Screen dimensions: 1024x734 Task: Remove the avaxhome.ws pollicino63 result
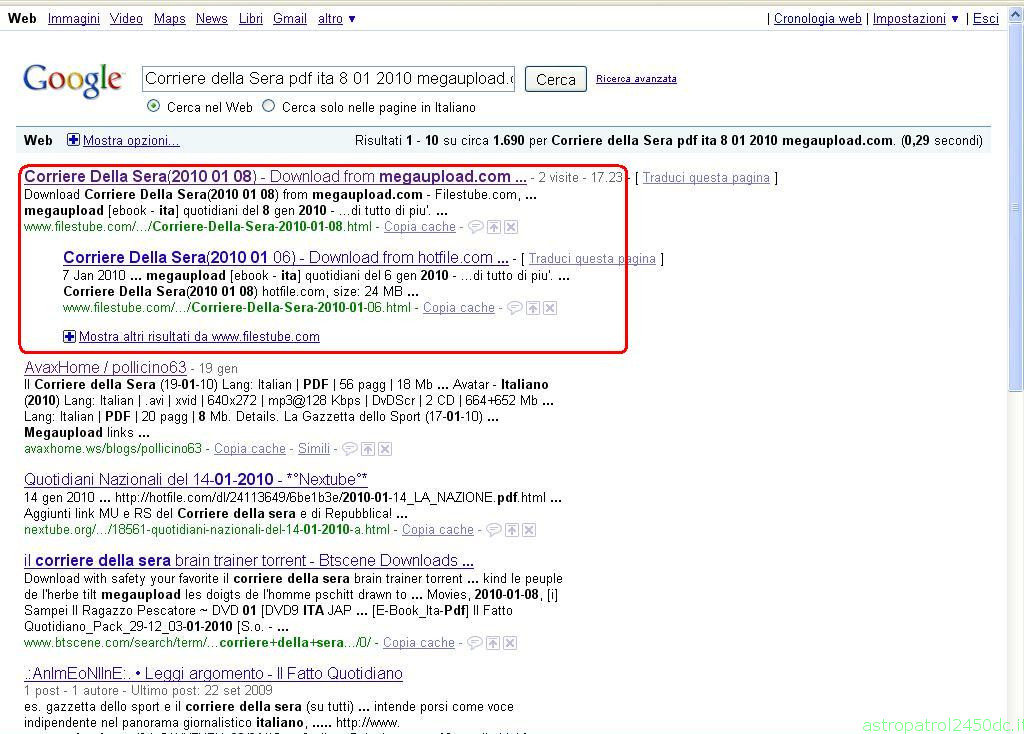(385, 449)
